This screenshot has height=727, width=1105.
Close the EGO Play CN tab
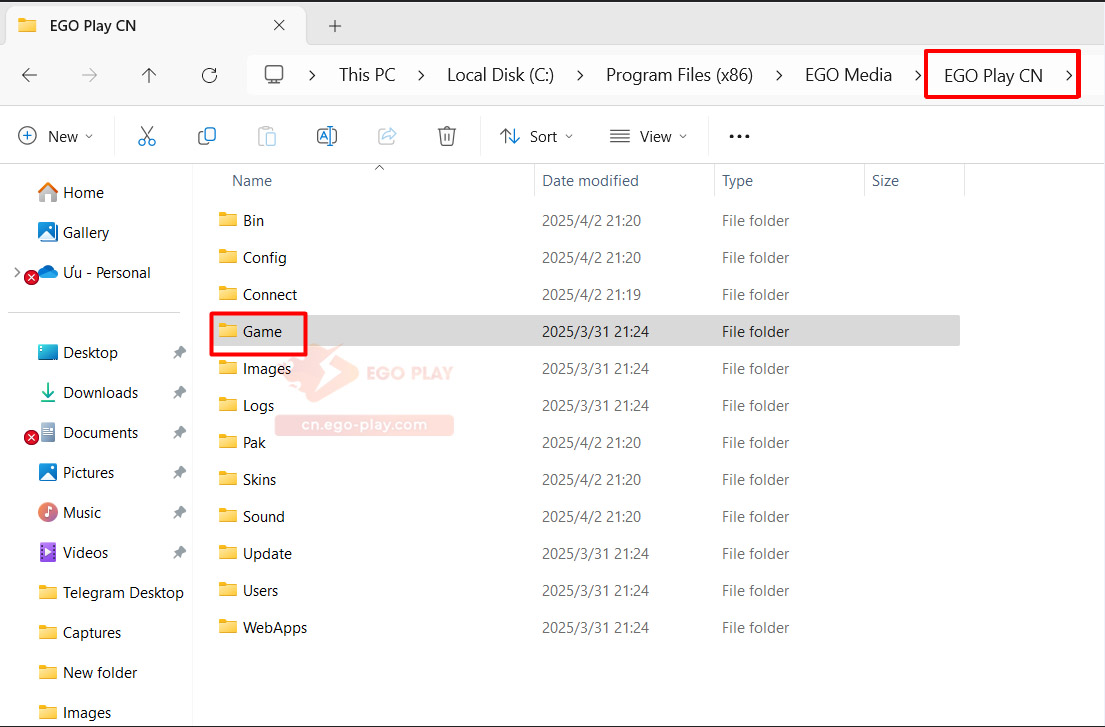pos(279,25)
